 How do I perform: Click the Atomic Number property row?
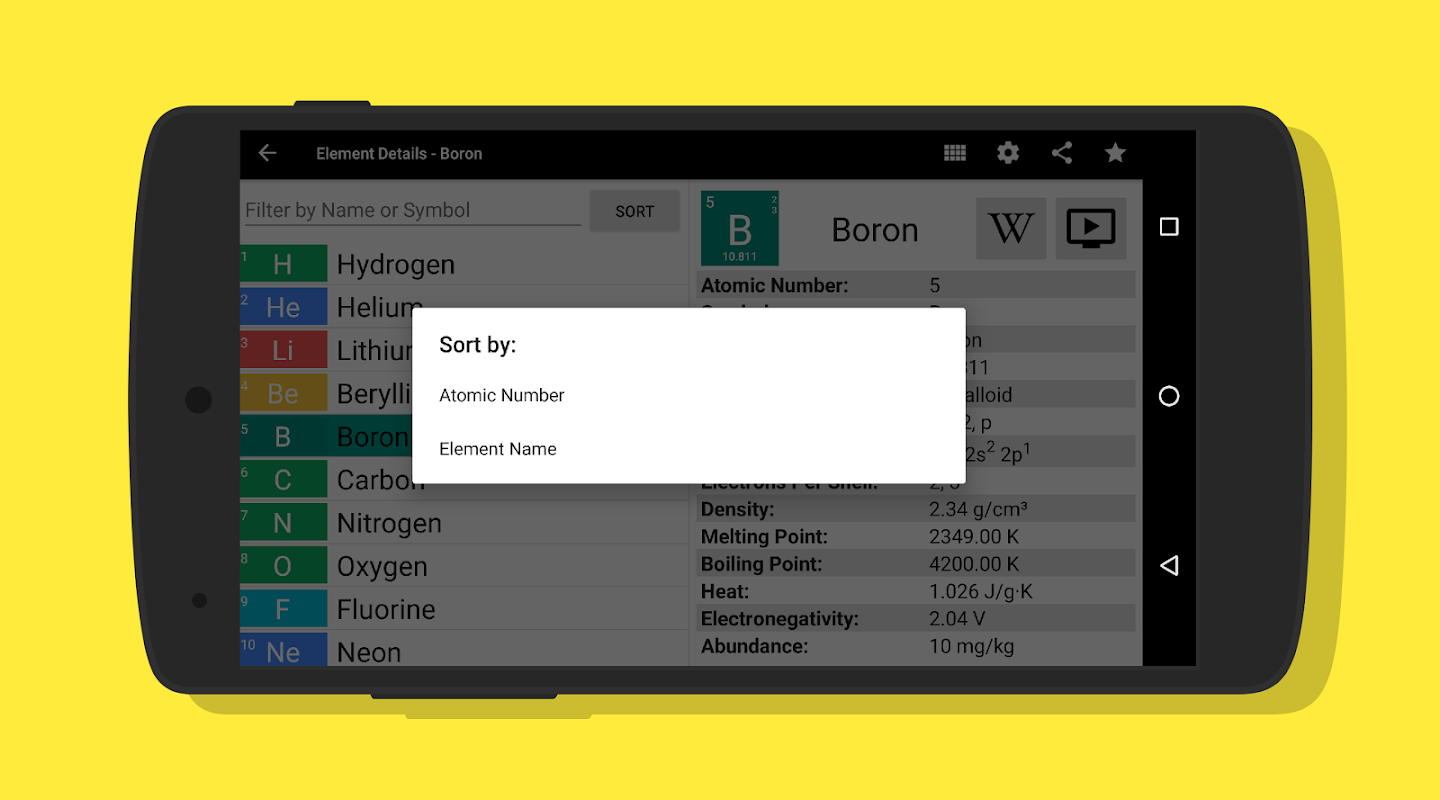(917, 285)
